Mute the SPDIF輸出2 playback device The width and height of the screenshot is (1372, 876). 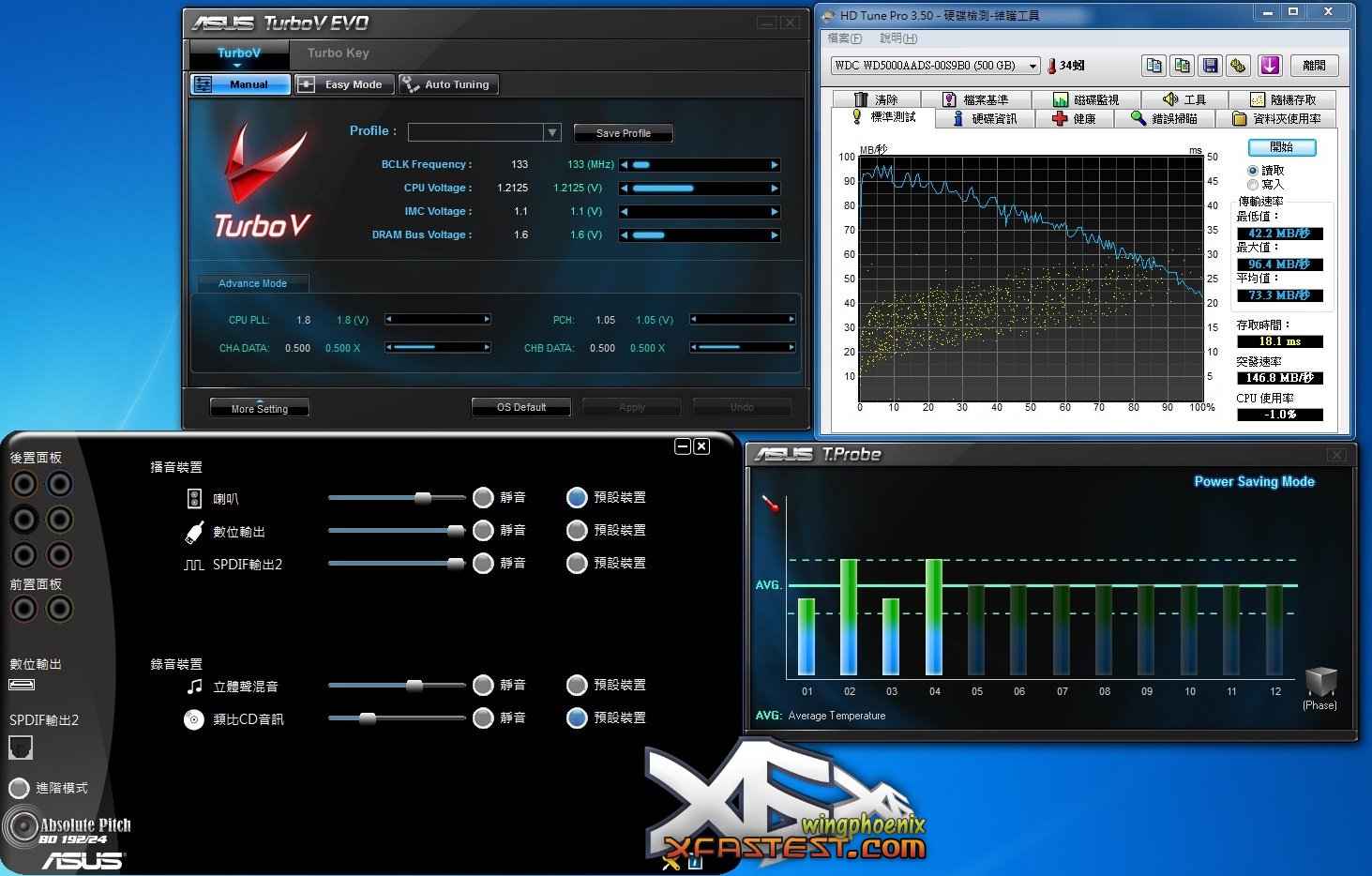(483, 563)
